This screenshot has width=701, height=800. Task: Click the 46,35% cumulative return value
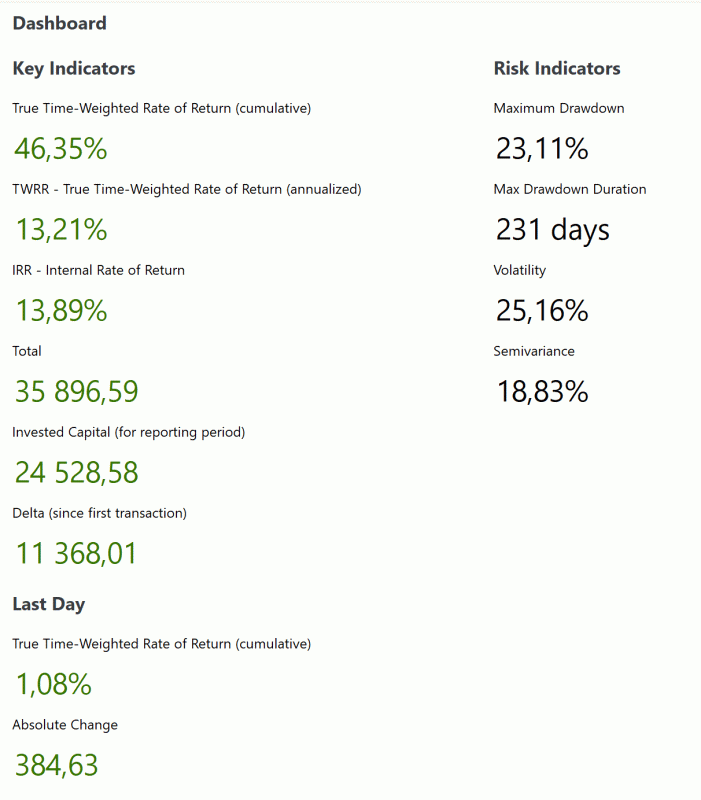[x=60, y=149]
